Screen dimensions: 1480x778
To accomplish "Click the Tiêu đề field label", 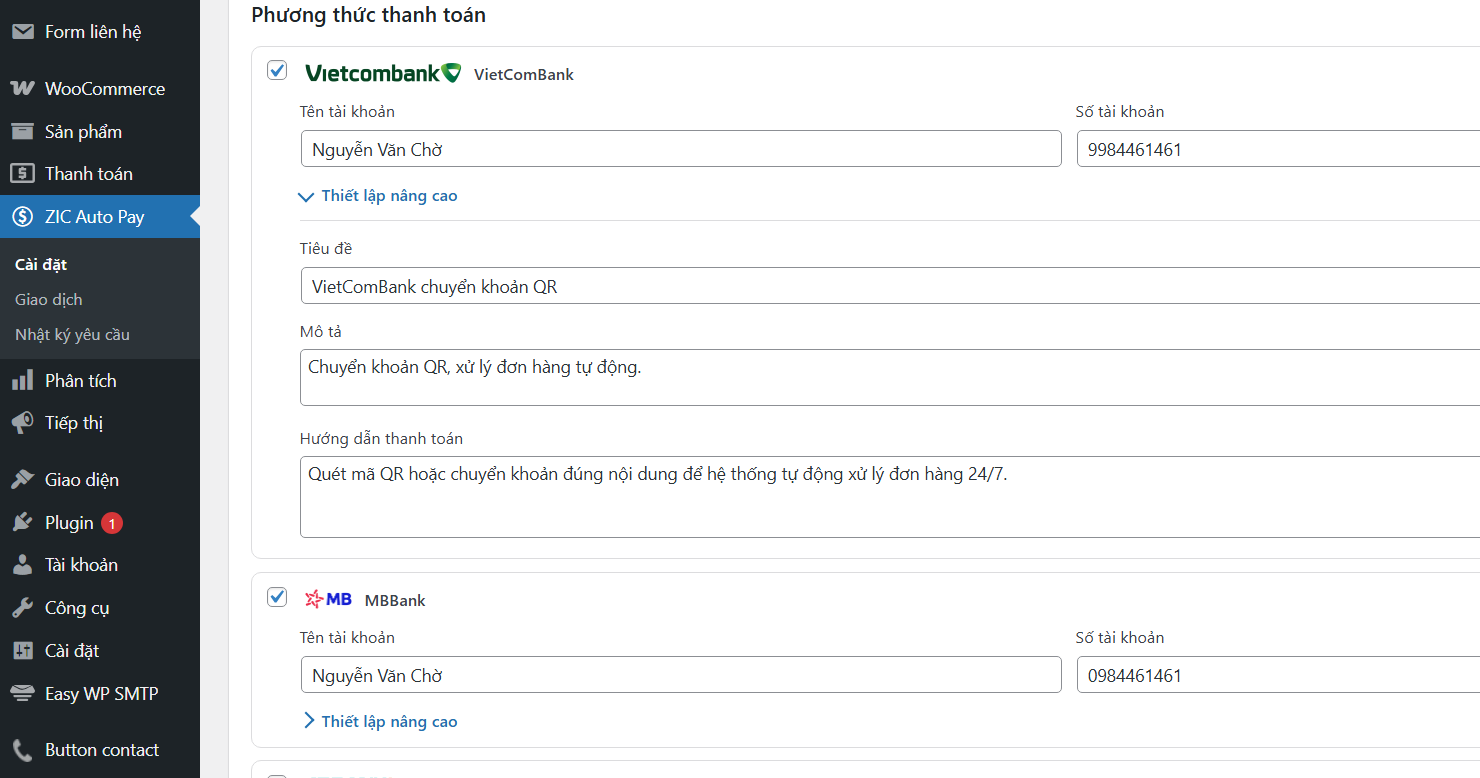I will (x=326, y=248).
